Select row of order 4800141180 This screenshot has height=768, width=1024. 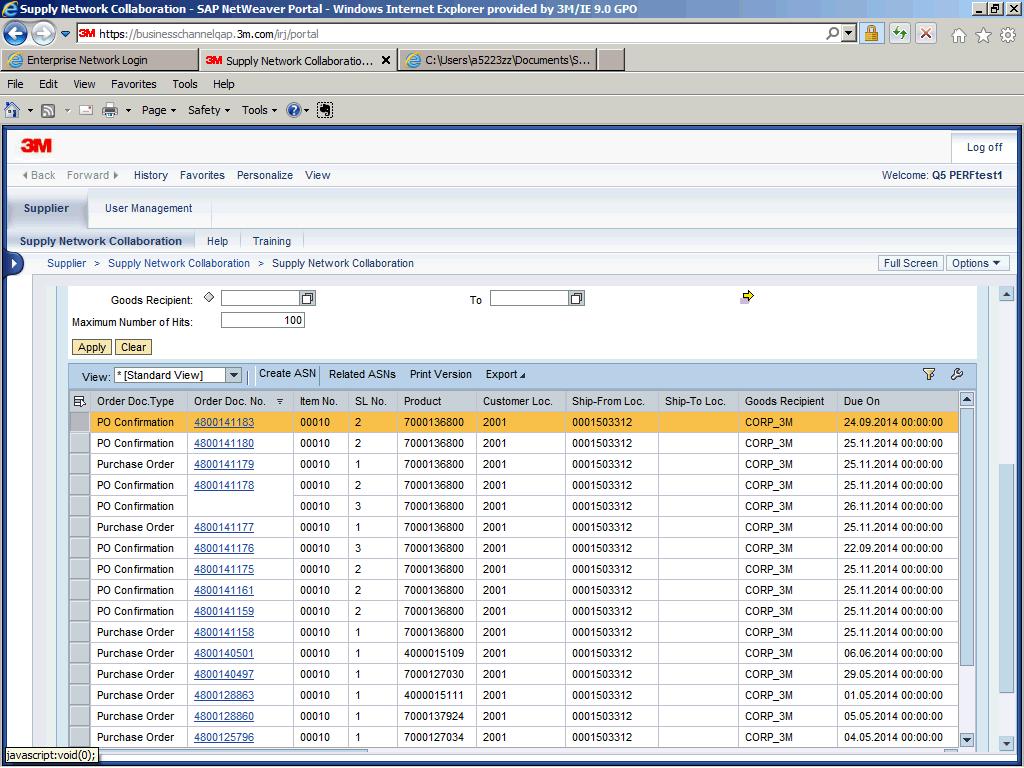[x=80, y=443]
